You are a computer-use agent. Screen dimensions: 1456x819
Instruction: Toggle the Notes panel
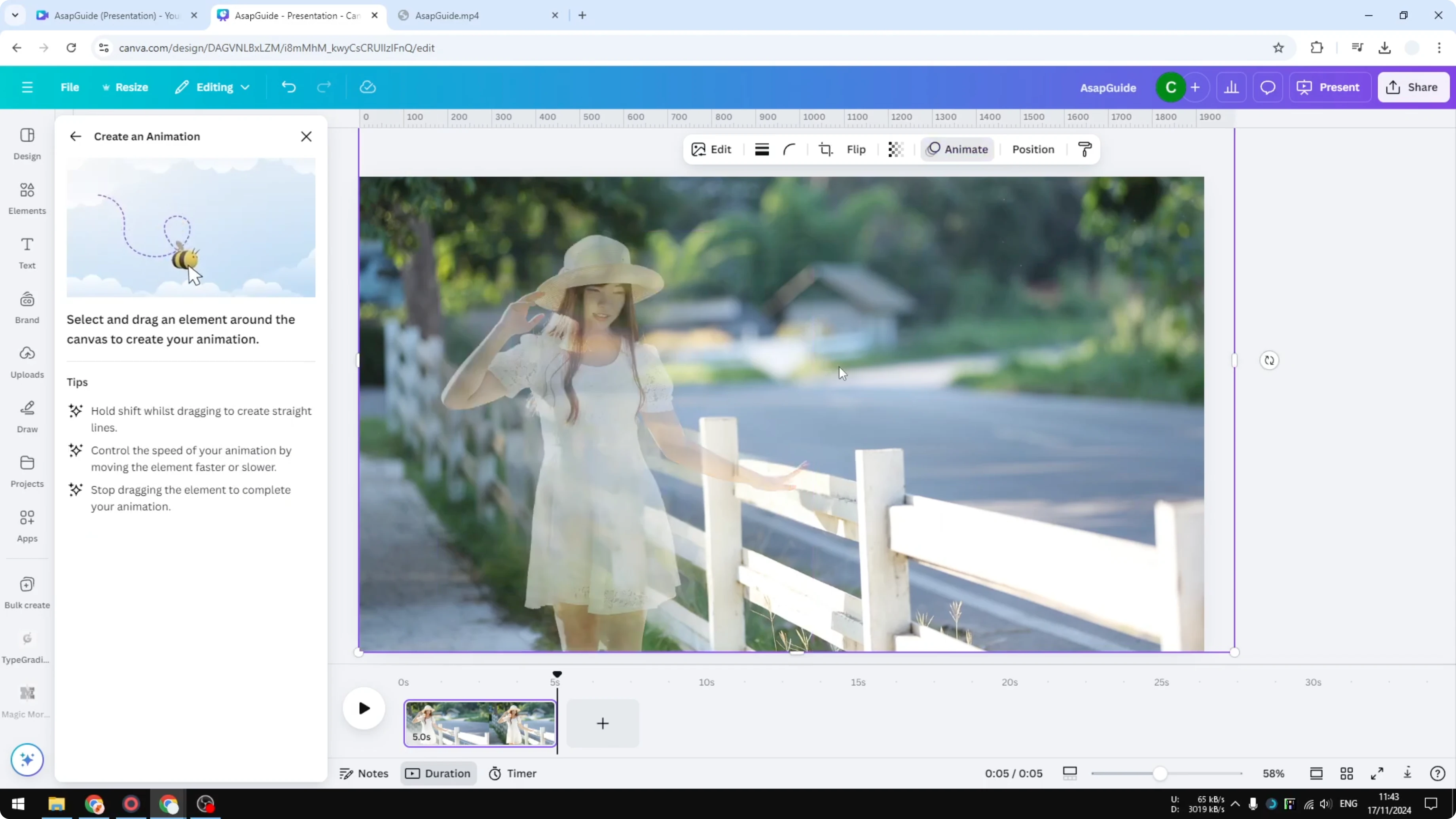tap(364, 773)
